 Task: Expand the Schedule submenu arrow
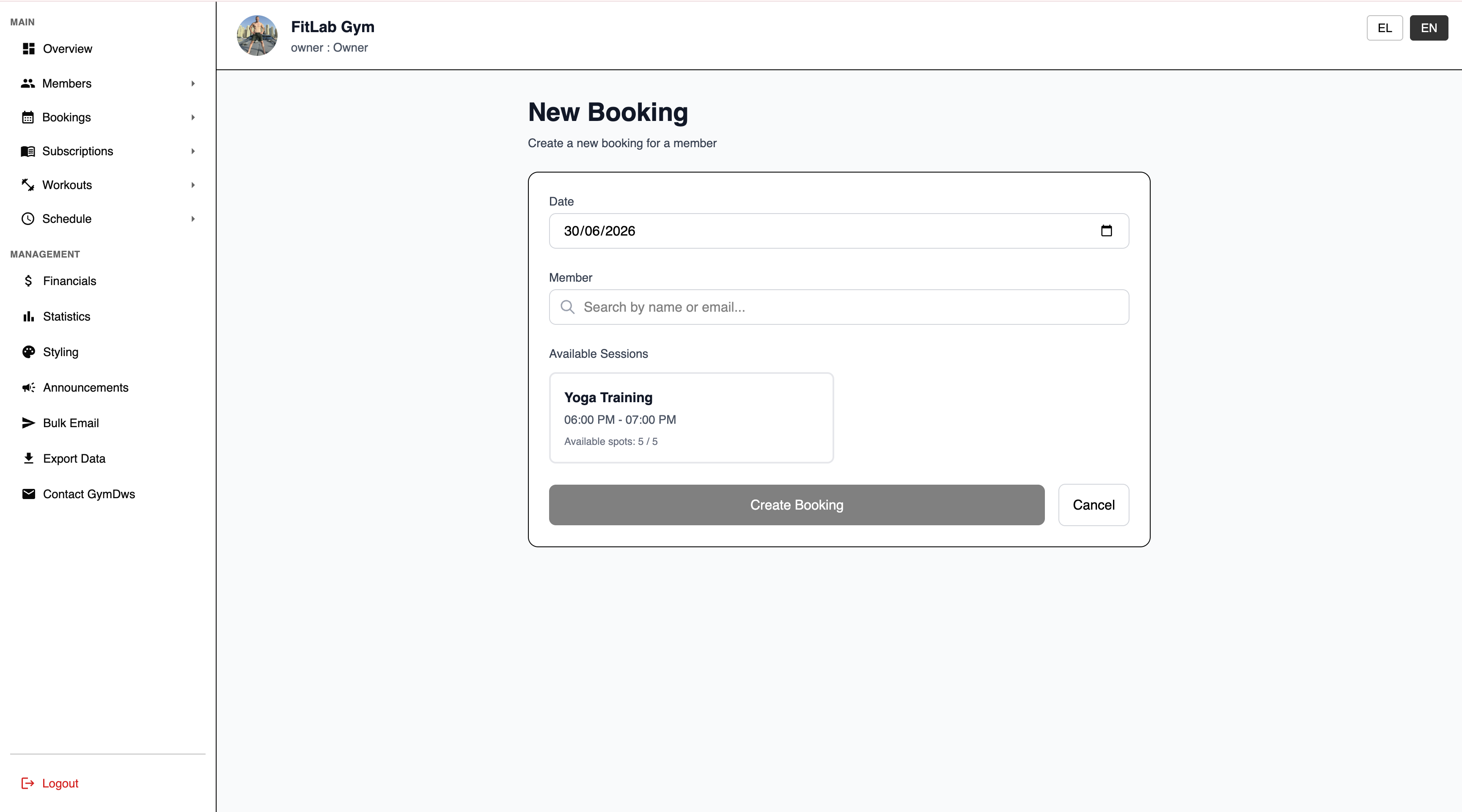click(x=193, y=219)
